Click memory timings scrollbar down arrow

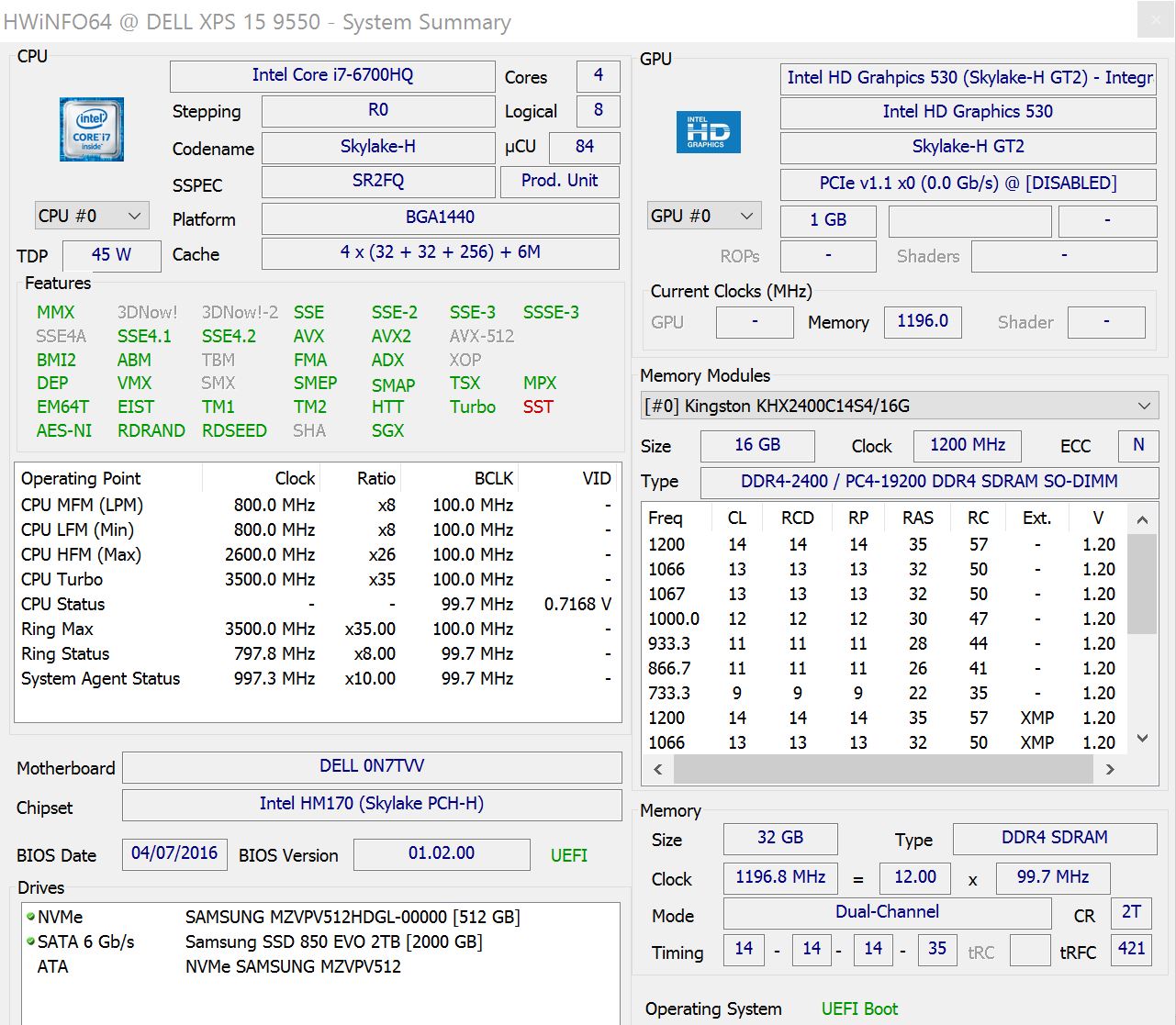[1142, 738]
